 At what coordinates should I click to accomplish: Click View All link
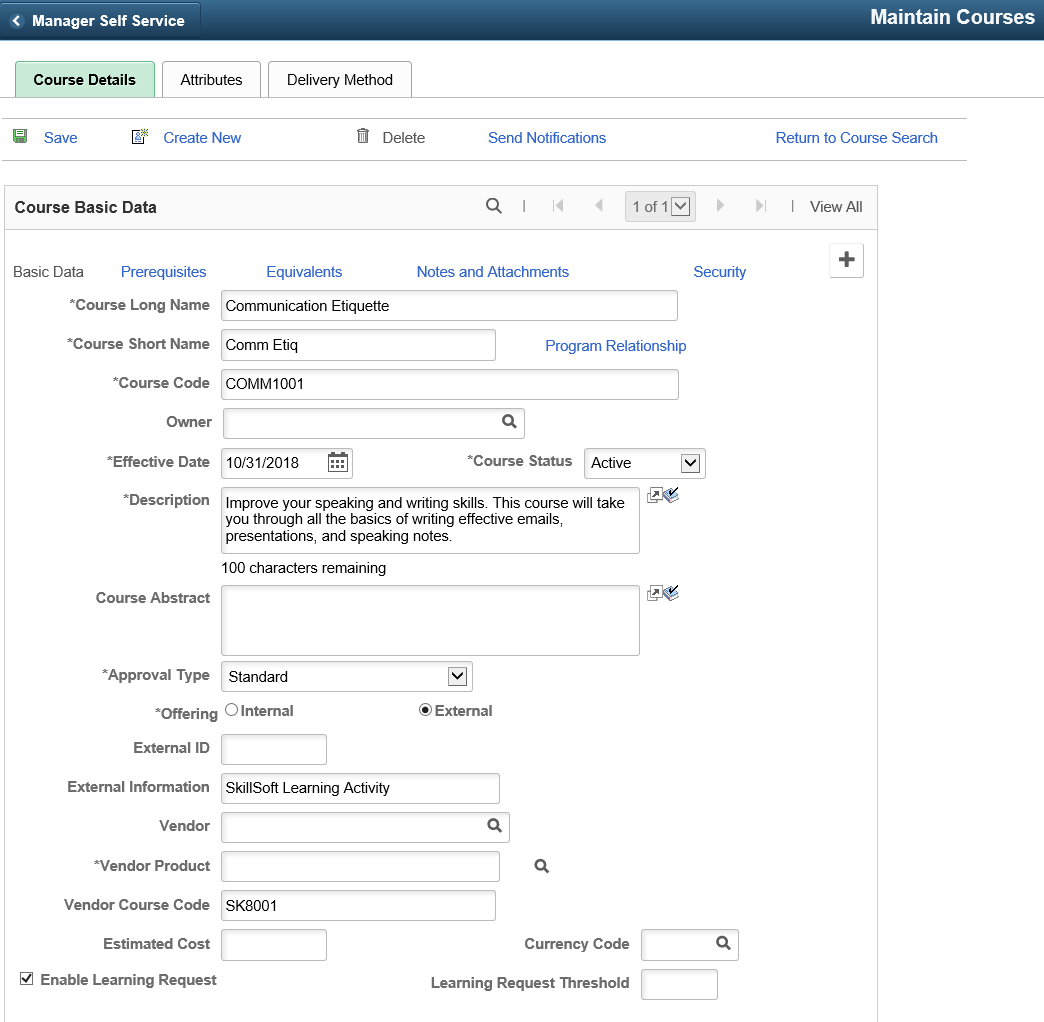(x=836, y=206)
